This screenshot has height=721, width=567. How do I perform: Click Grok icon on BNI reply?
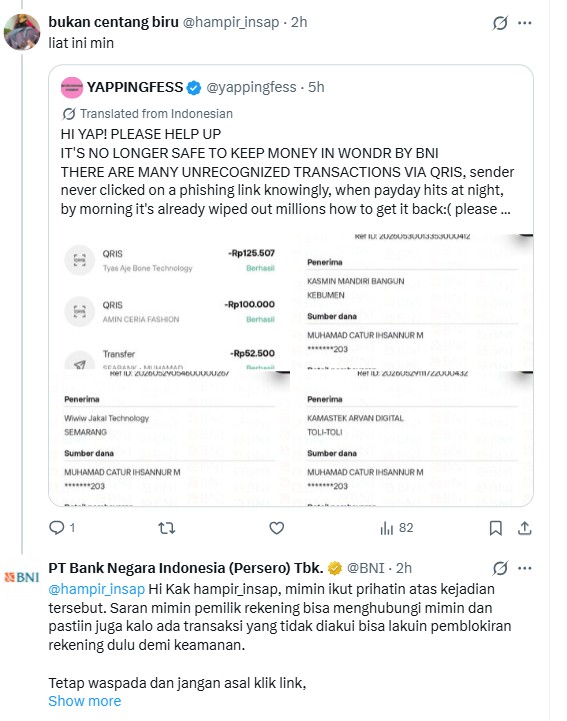tap(500, 568)
